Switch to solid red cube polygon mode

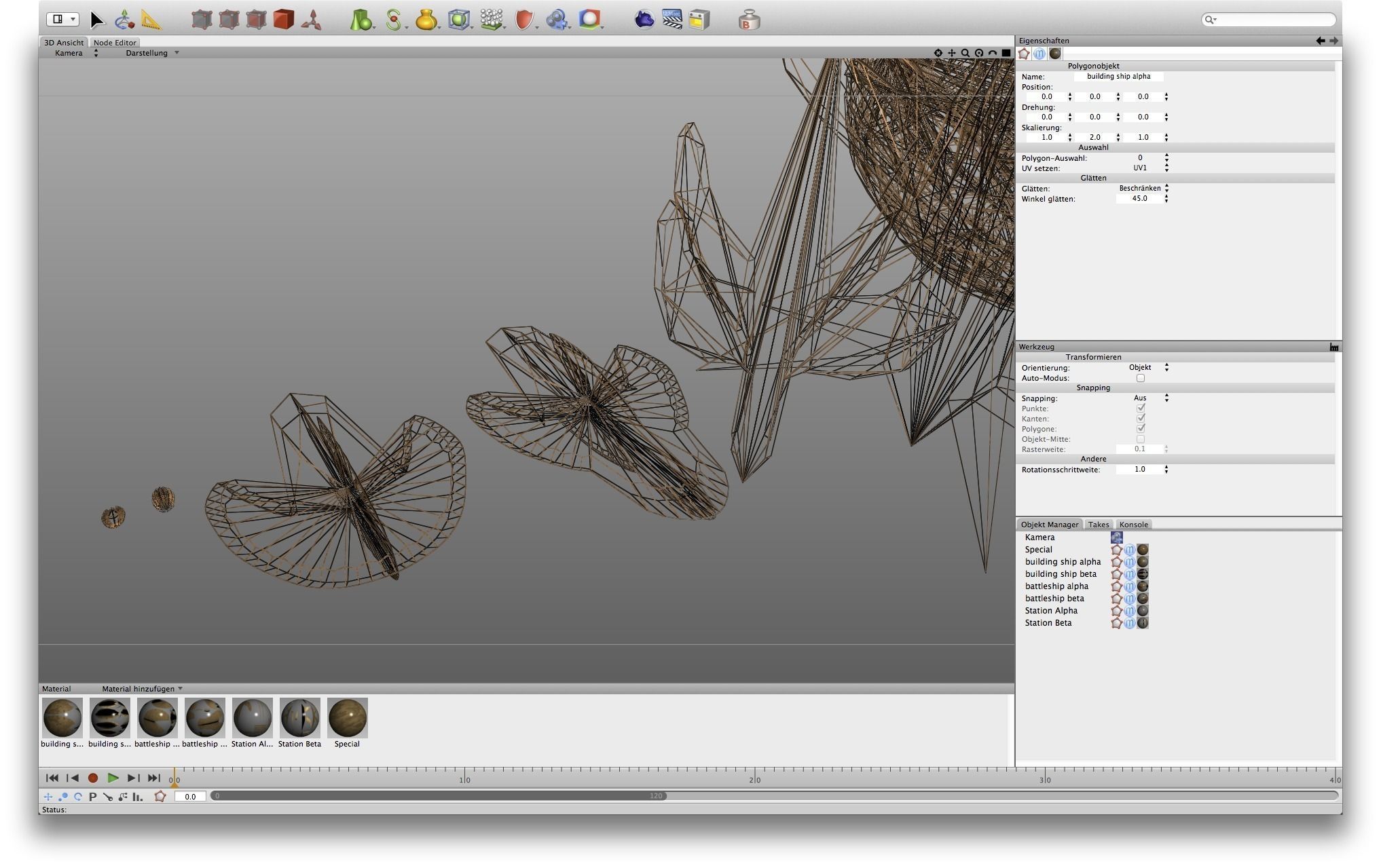[x=284, y=20]
